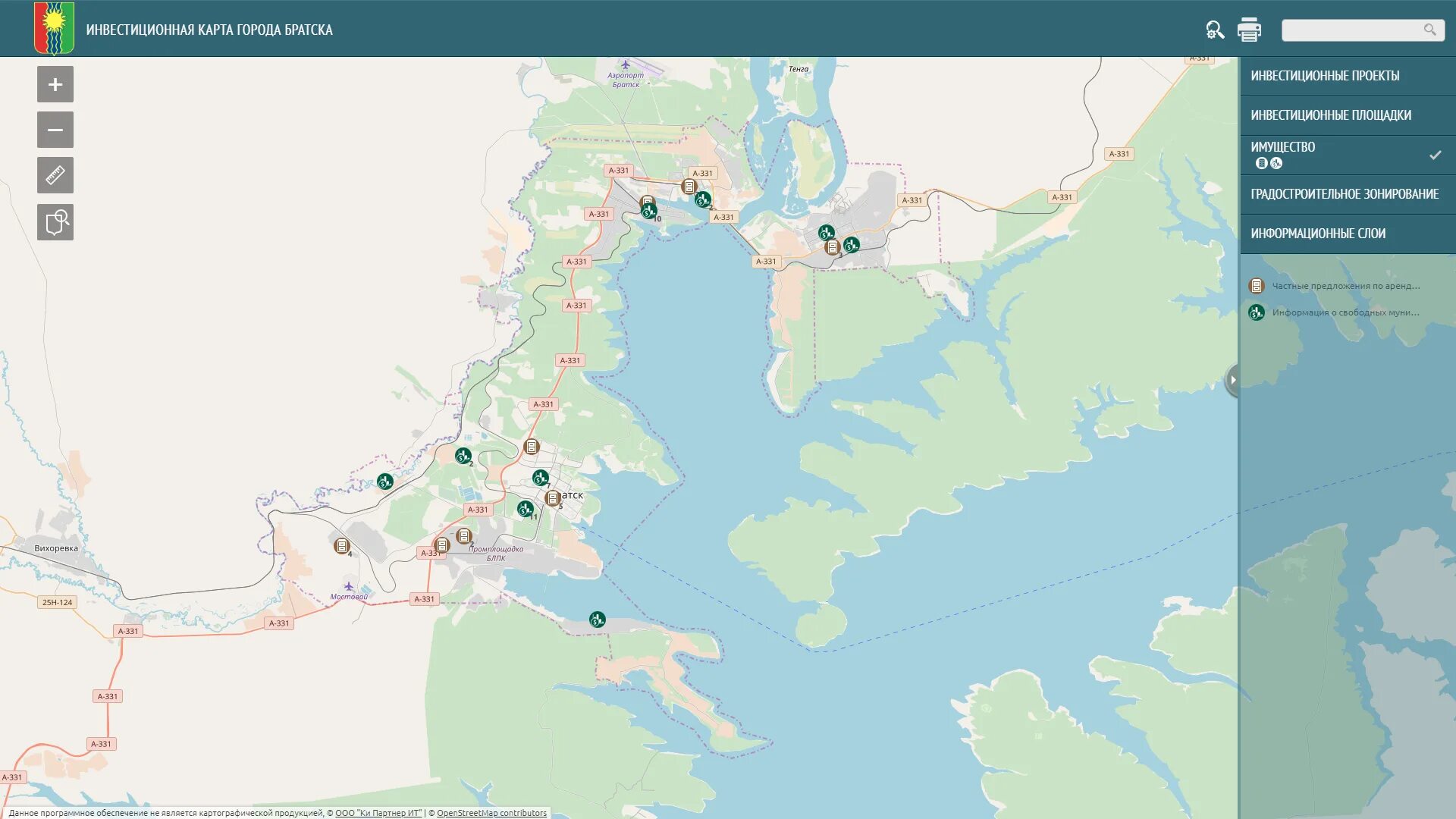Image resolution: width=1456 pixels, height=819 pixels.
Task: Click the Инвестиционная карта города Братска title
Action: [209, 30]
